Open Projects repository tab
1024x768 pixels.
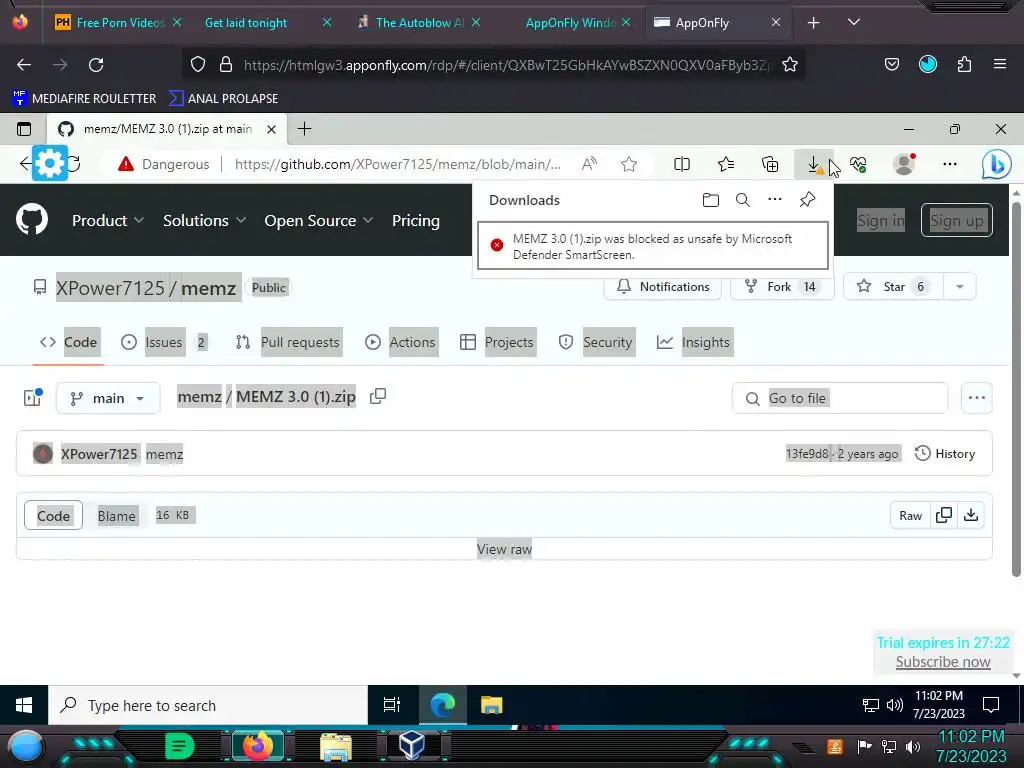click(497, 342)
